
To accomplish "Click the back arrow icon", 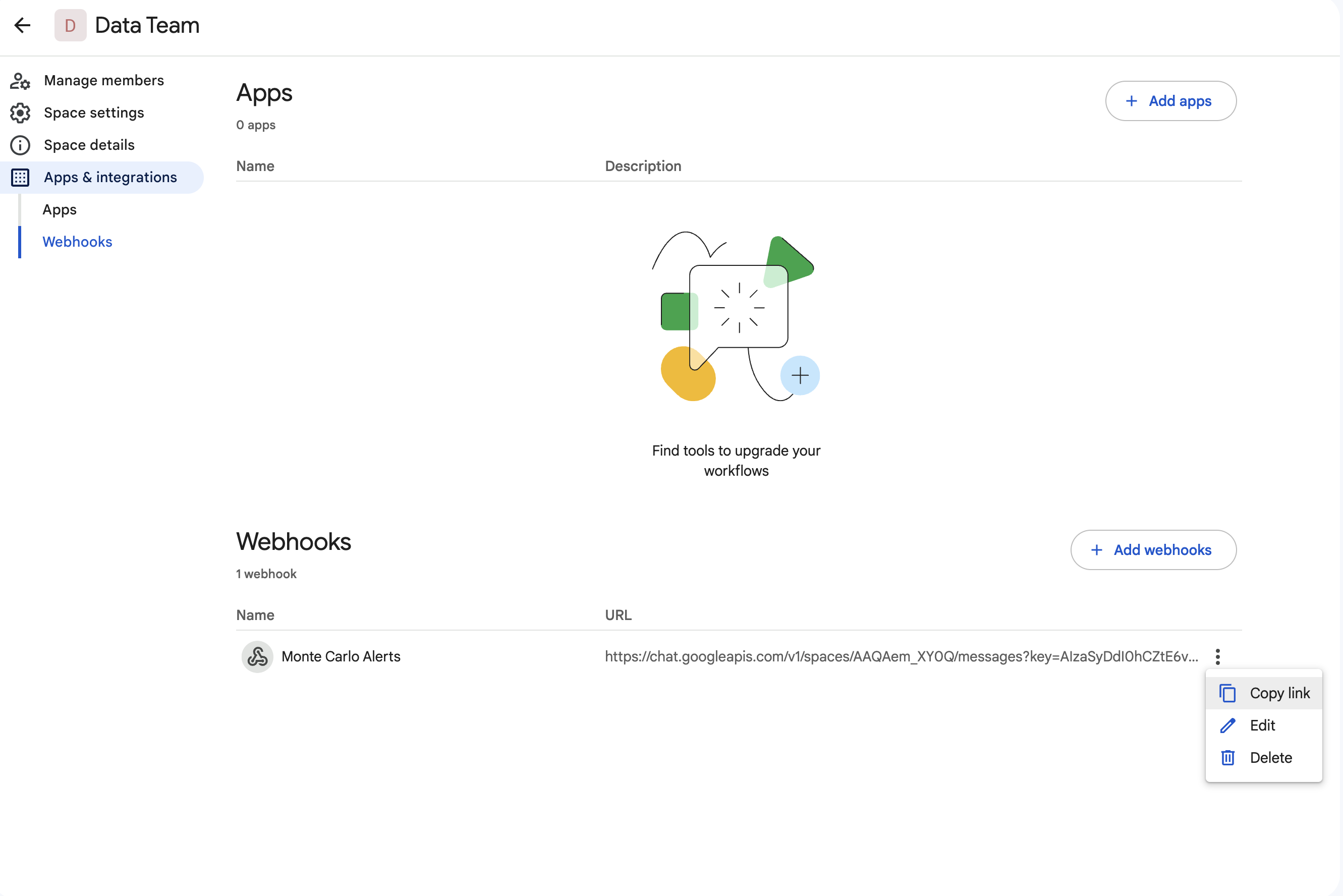I will pos(22,25).
